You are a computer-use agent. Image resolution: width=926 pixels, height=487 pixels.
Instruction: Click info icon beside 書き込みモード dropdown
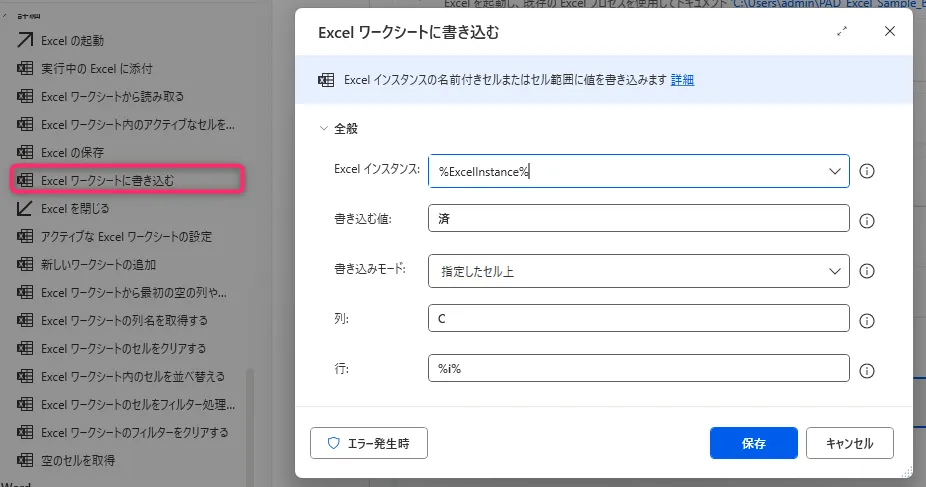867,271
